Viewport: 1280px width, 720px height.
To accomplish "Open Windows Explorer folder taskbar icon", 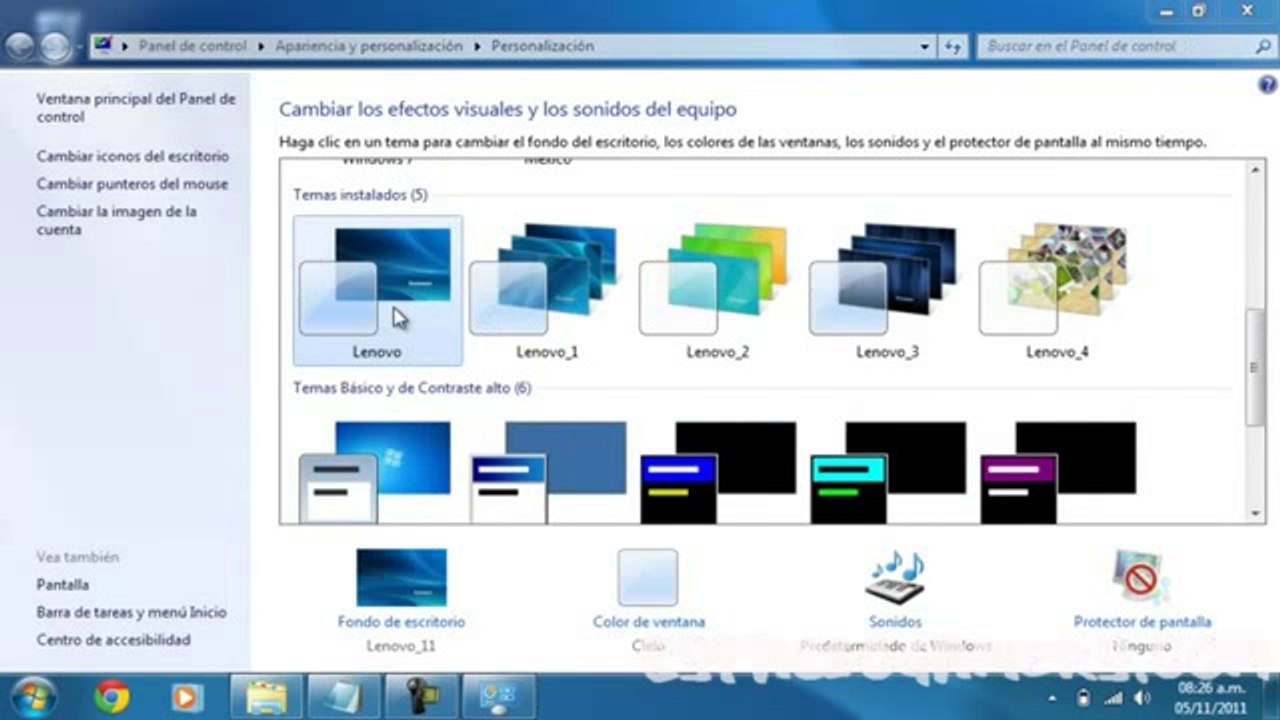I will [266, 697].
